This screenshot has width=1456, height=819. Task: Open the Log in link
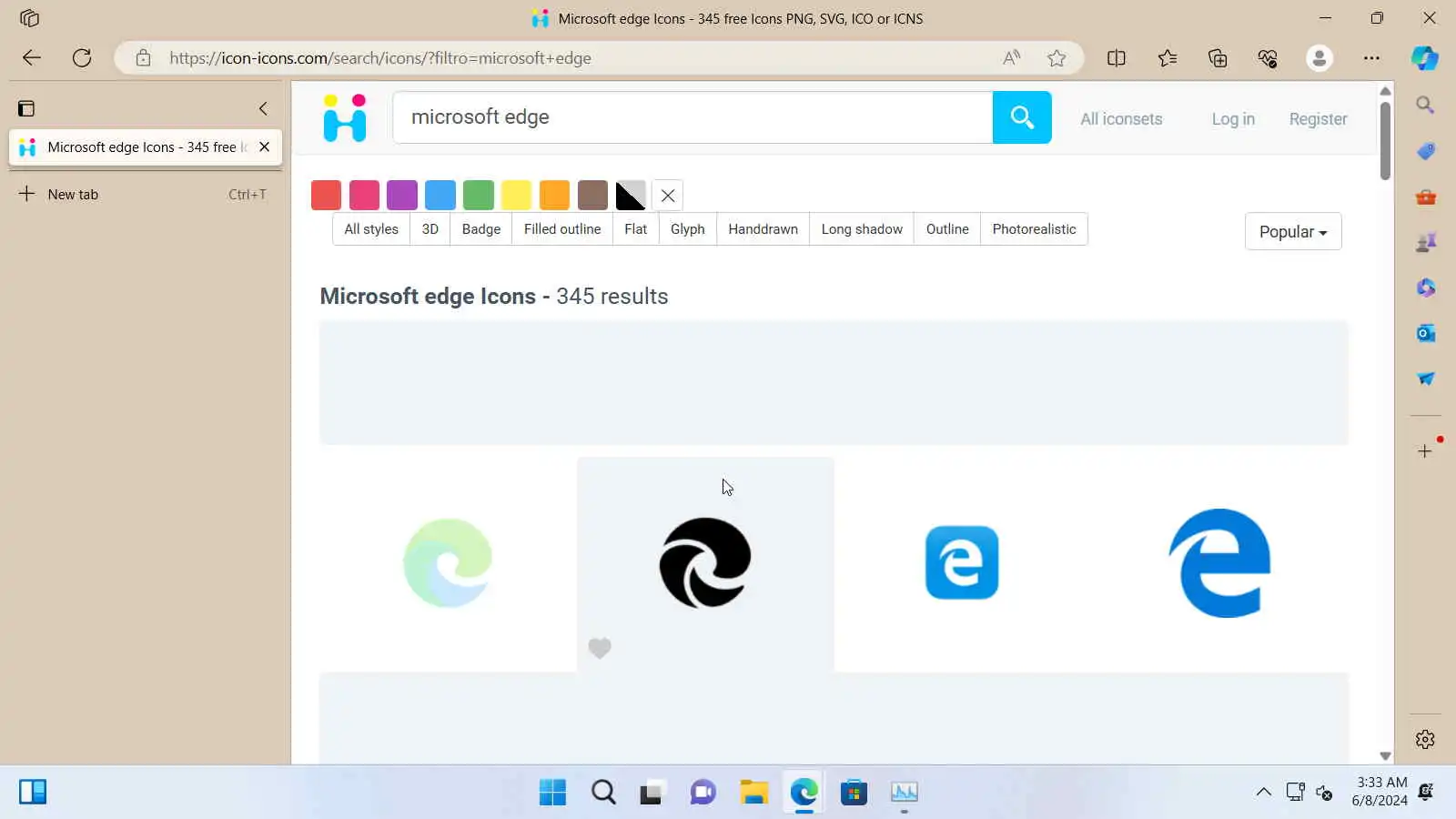1233,119
